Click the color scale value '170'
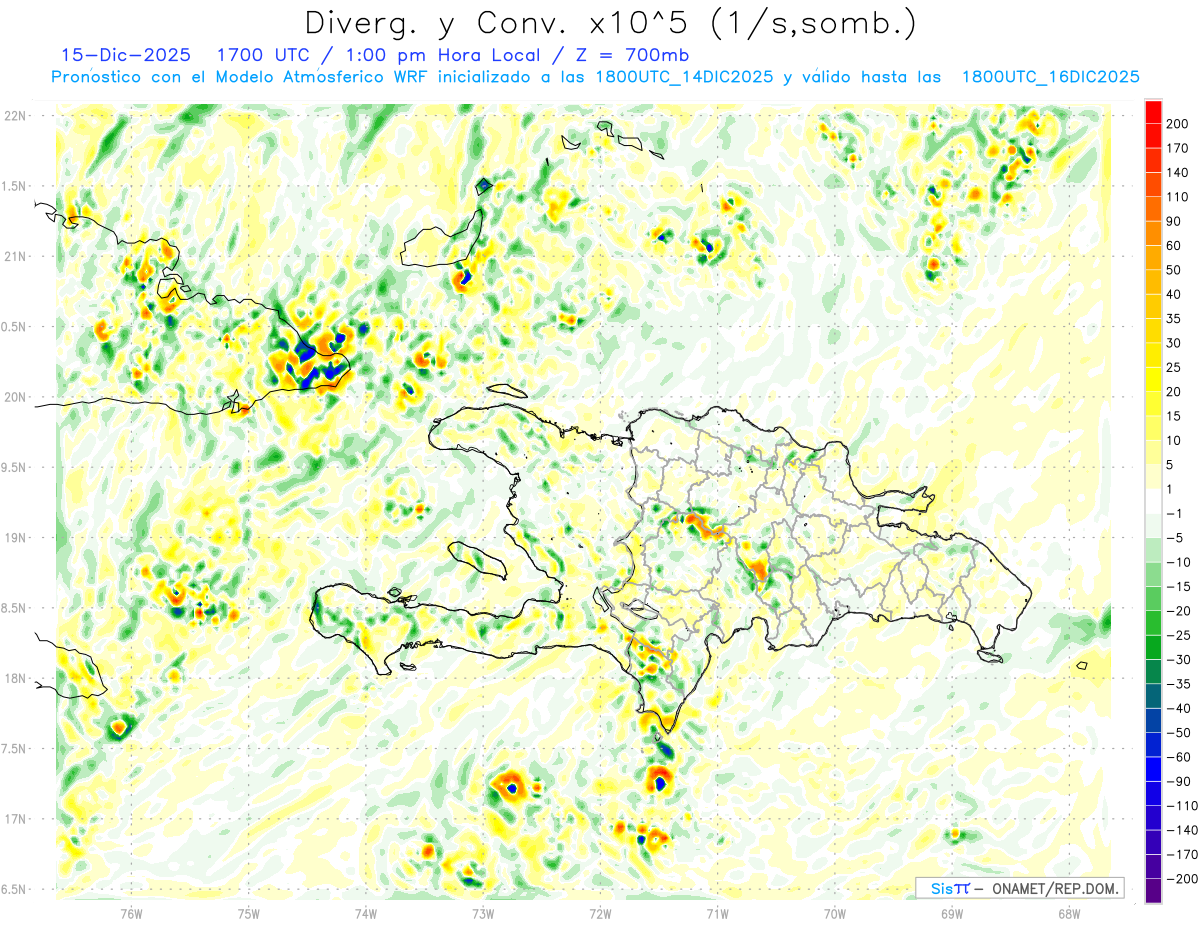 tap(1177, 149)
